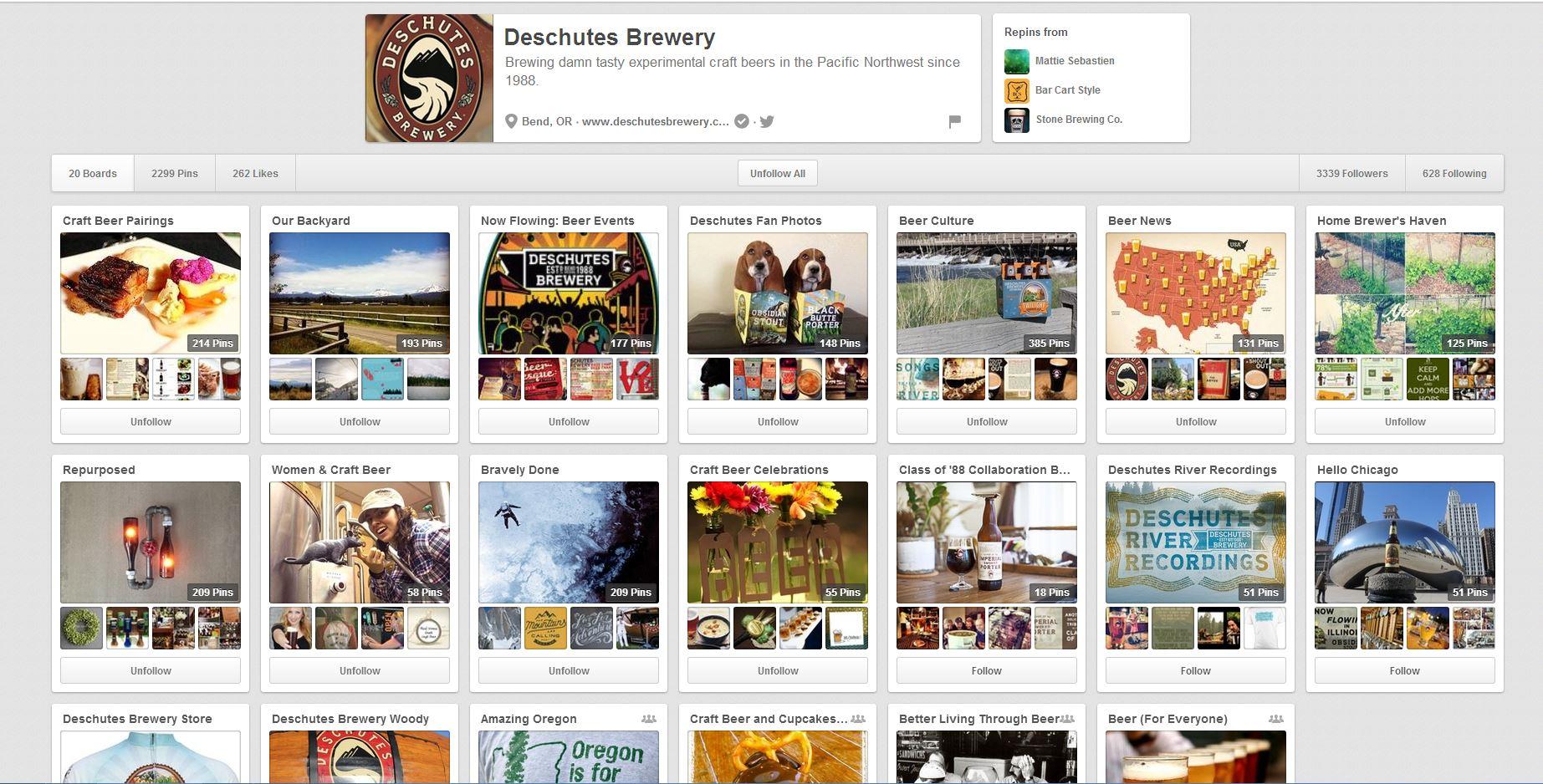
Task: Open Hello Chicago board title
Action: pyautogui.click(x=1357, y=470)
